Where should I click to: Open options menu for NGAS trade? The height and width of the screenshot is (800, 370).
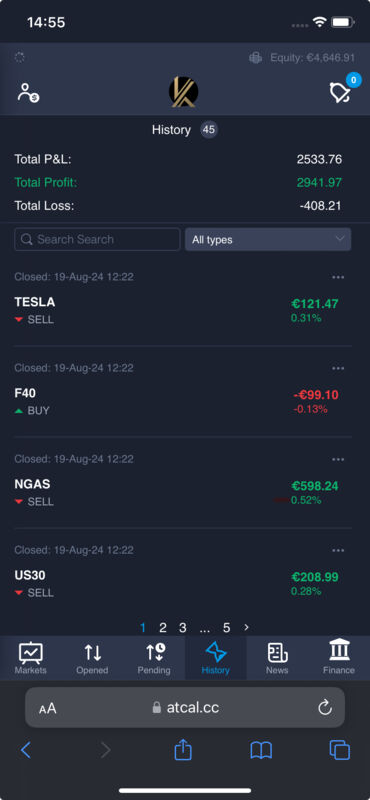point(338,459)
